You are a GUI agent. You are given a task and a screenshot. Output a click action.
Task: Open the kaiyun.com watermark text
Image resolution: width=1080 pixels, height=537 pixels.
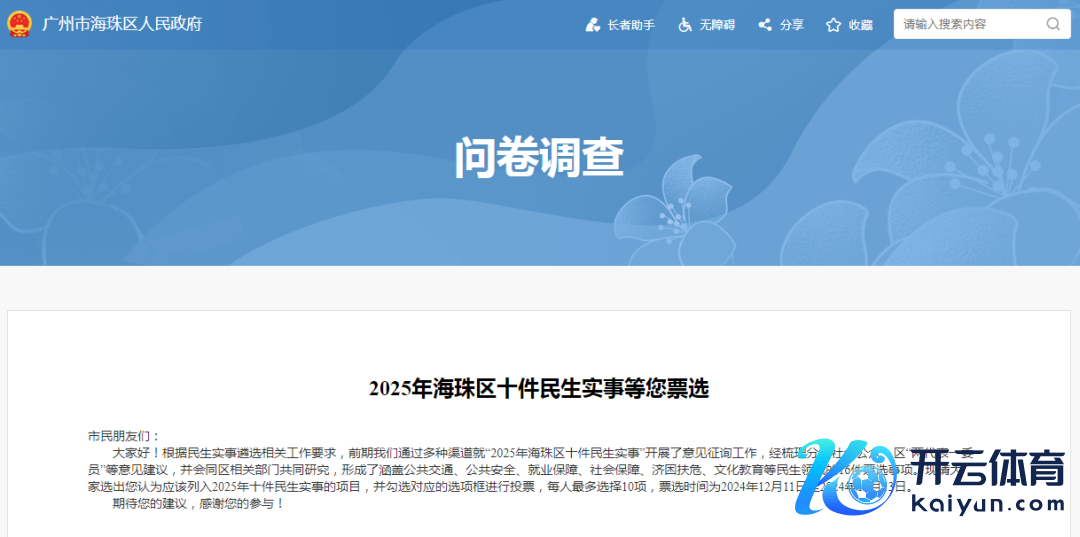coord(988,505)
